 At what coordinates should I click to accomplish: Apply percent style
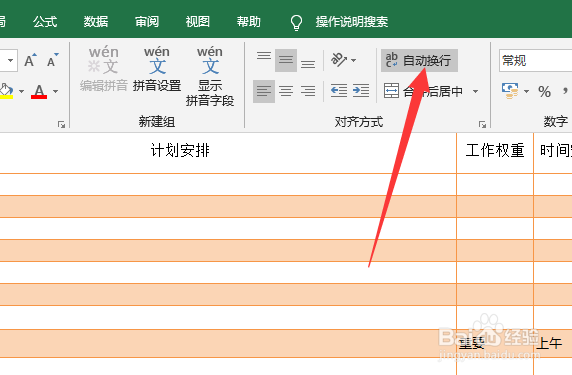tap(544, 92)
